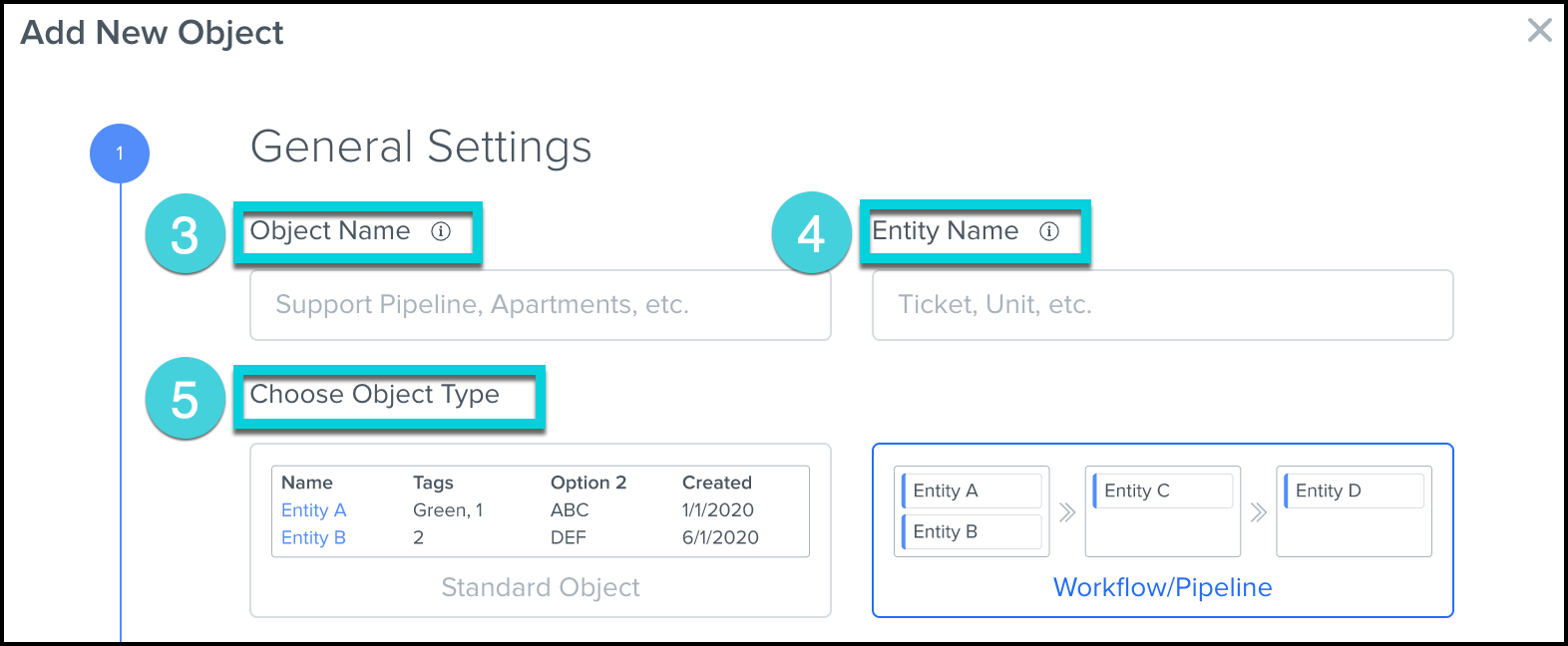Click the Entity D pipeline card

[x=1355, y=490]
